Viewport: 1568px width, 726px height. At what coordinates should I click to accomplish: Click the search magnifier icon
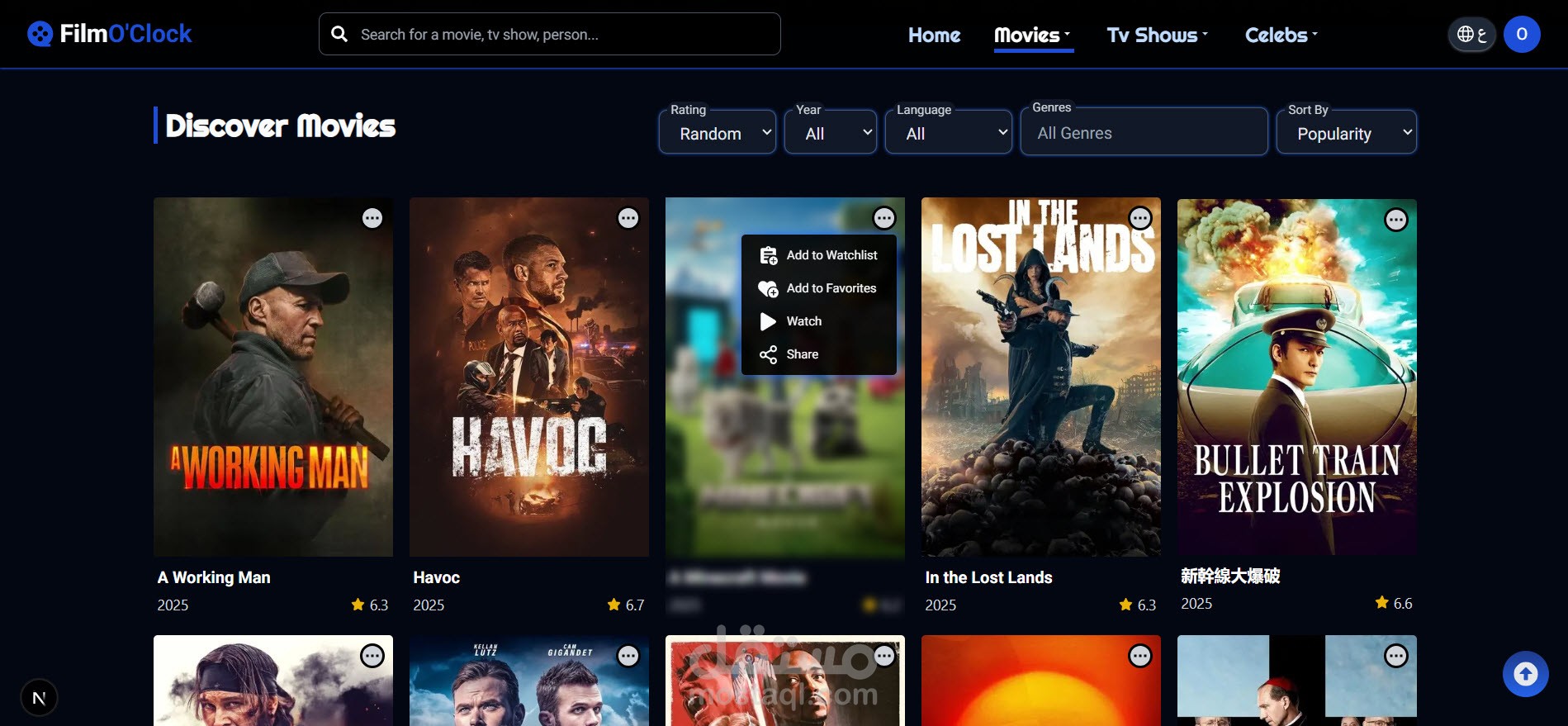(339, 34)
